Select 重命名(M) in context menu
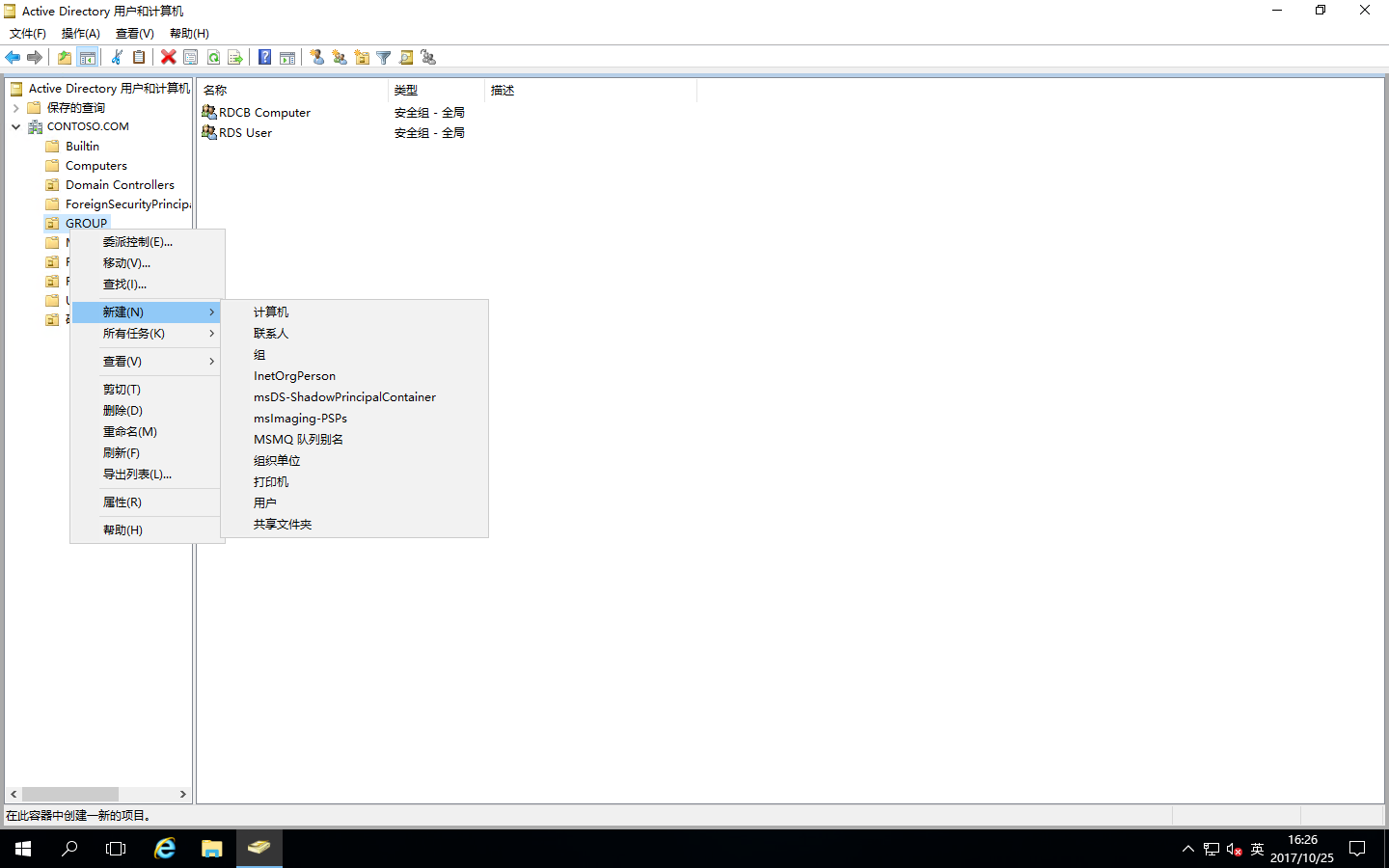This screenshot has height=868, width=1389. pyautogui.click(x=148, y=432)
